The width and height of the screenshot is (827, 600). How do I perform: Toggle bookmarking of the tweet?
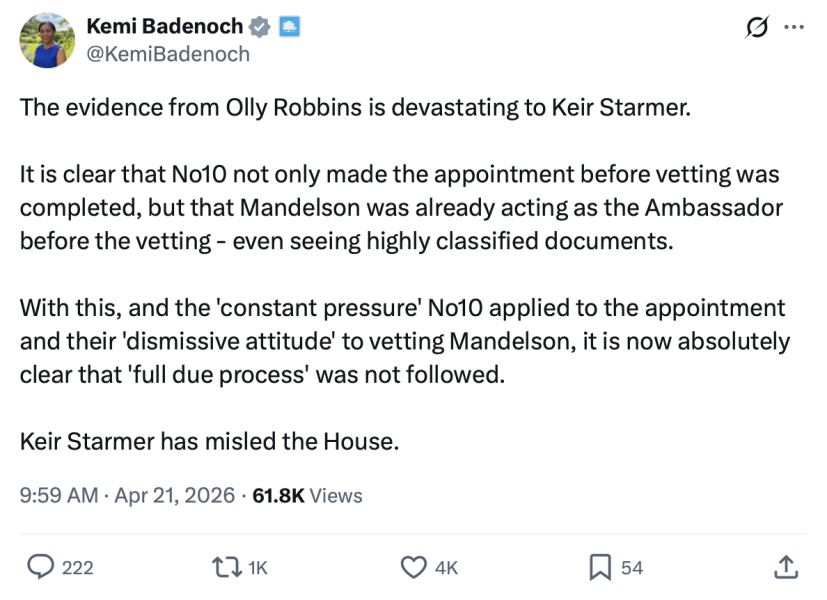click(598, 567)
